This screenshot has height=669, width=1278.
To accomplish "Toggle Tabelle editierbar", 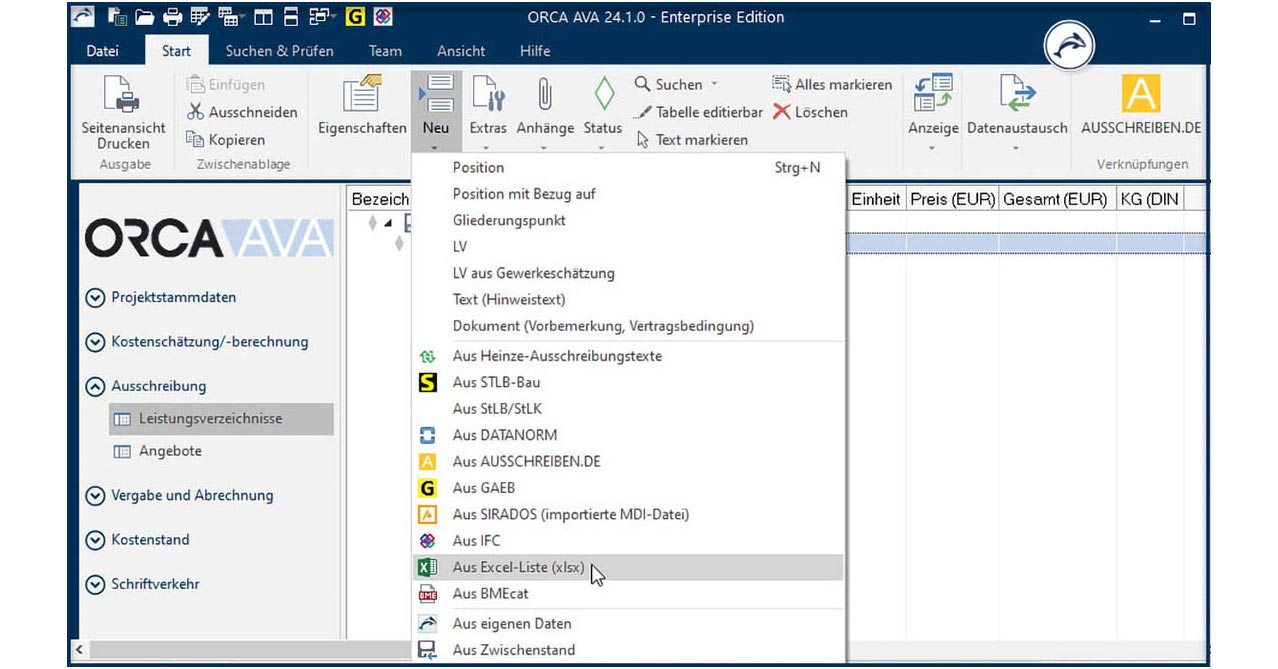I will click(699, 112).
